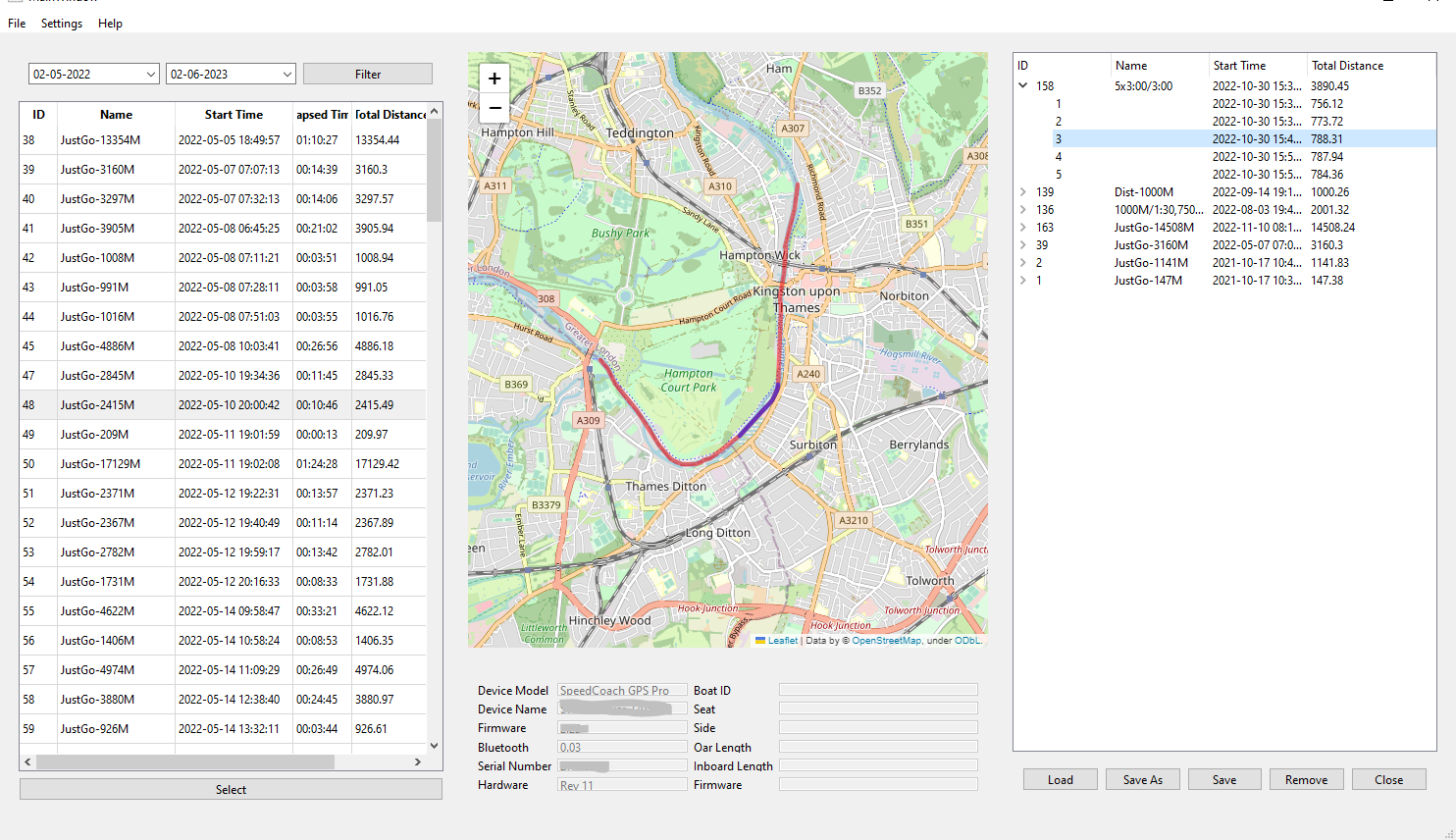Click the Seat field
Image resolution: width=1456 pixels, height=840 pixels.
point(878,709)
